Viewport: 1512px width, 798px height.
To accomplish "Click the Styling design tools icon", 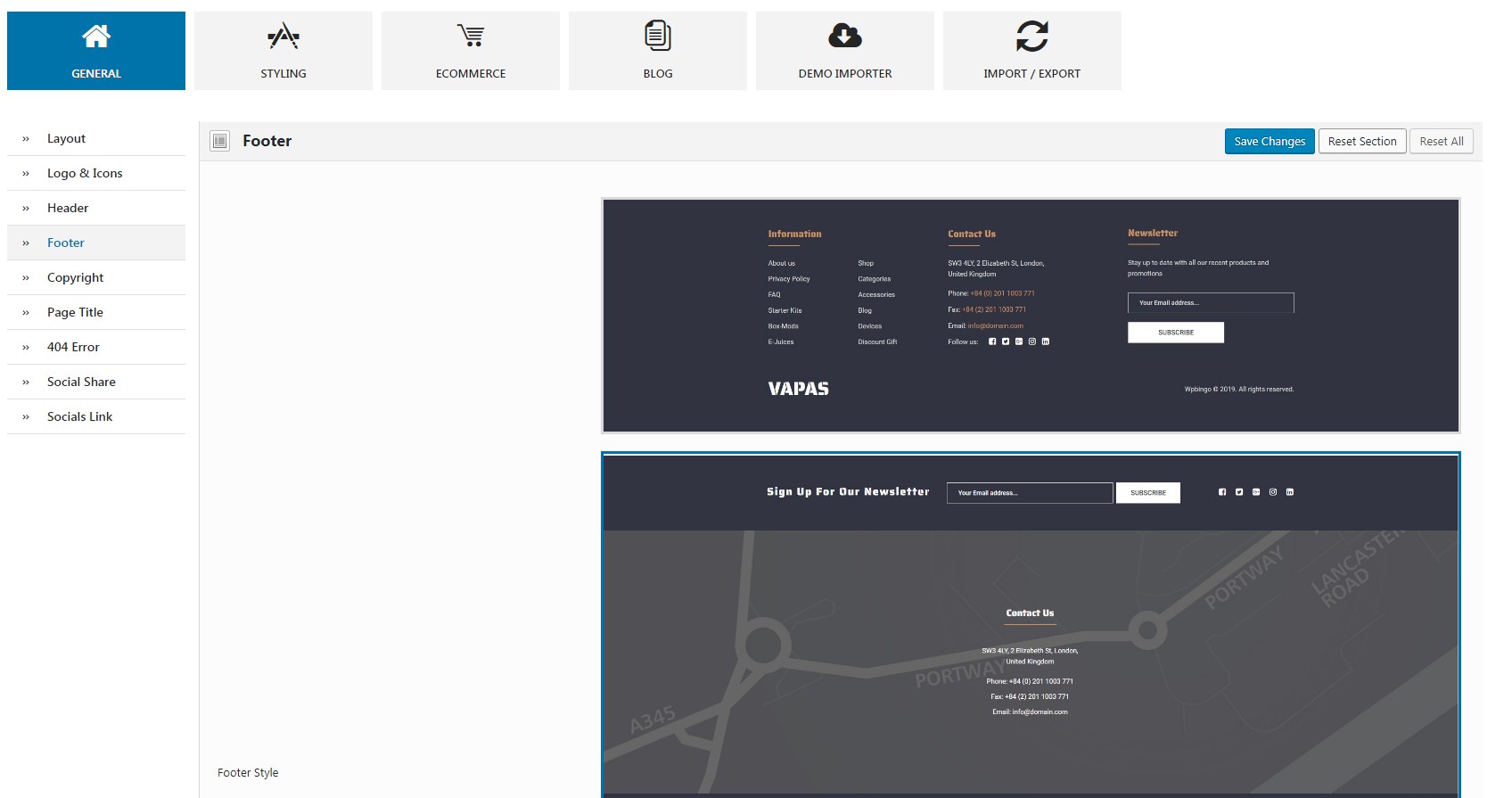I will (283, 36).
